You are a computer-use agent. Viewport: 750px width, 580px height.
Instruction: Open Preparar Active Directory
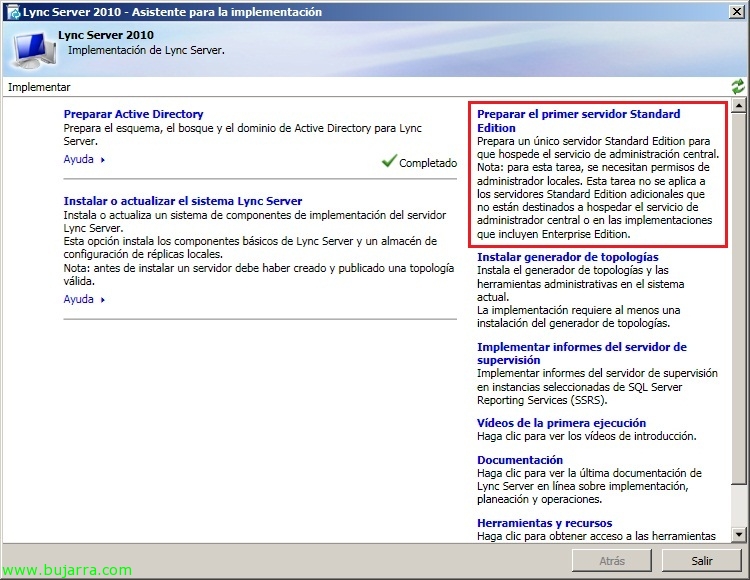tap(133, 114)
